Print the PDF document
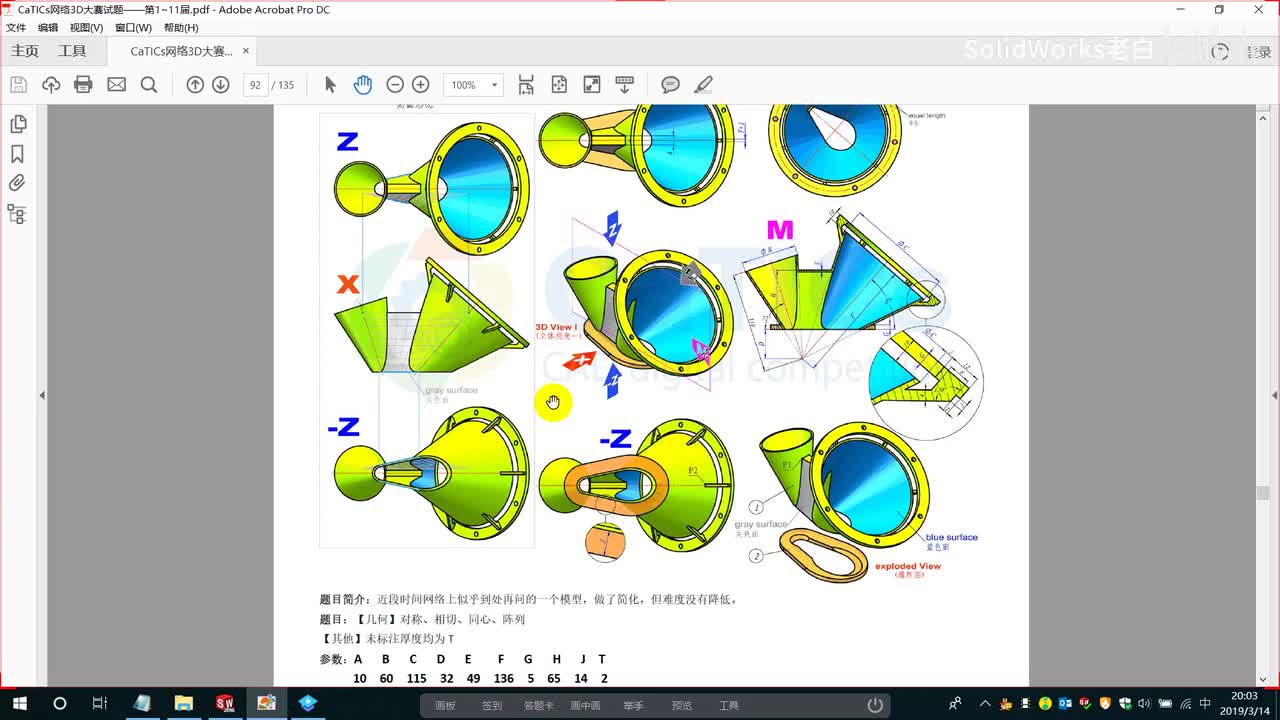 coord(83,85)
